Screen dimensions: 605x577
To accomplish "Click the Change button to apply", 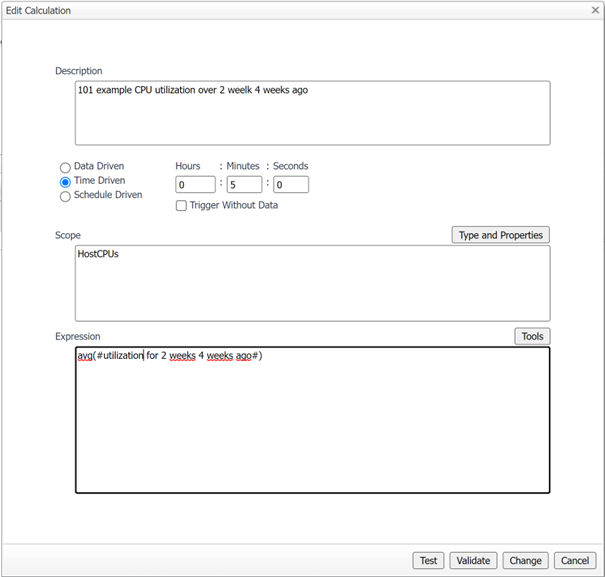I will (525, 561).
